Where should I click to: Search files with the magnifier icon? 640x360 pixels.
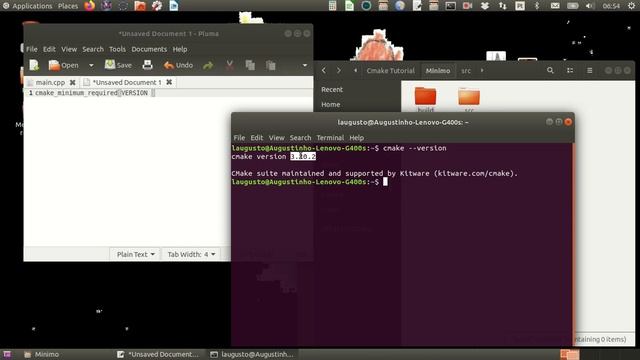(550, 70)
